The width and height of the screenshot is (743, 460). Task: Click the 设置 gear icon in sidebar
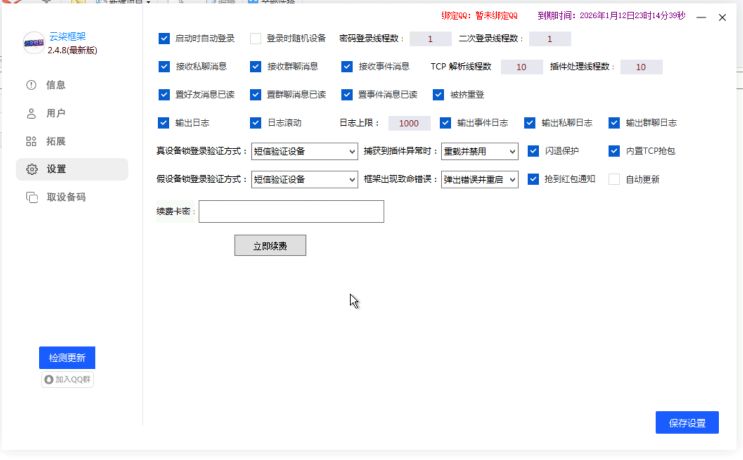(31, 169)
